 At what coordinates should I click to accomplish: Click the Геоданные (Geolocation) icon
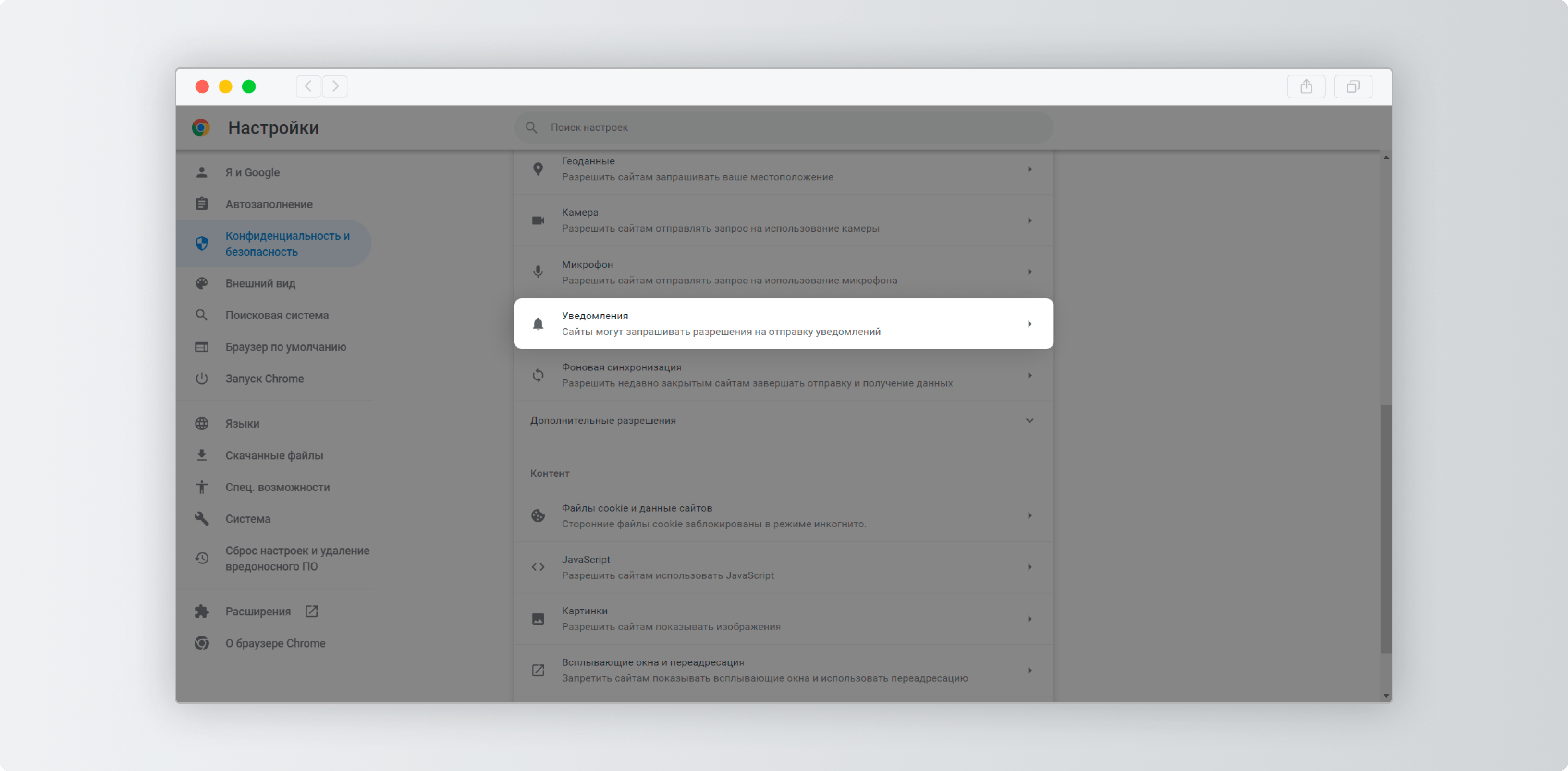click(538, 168)
